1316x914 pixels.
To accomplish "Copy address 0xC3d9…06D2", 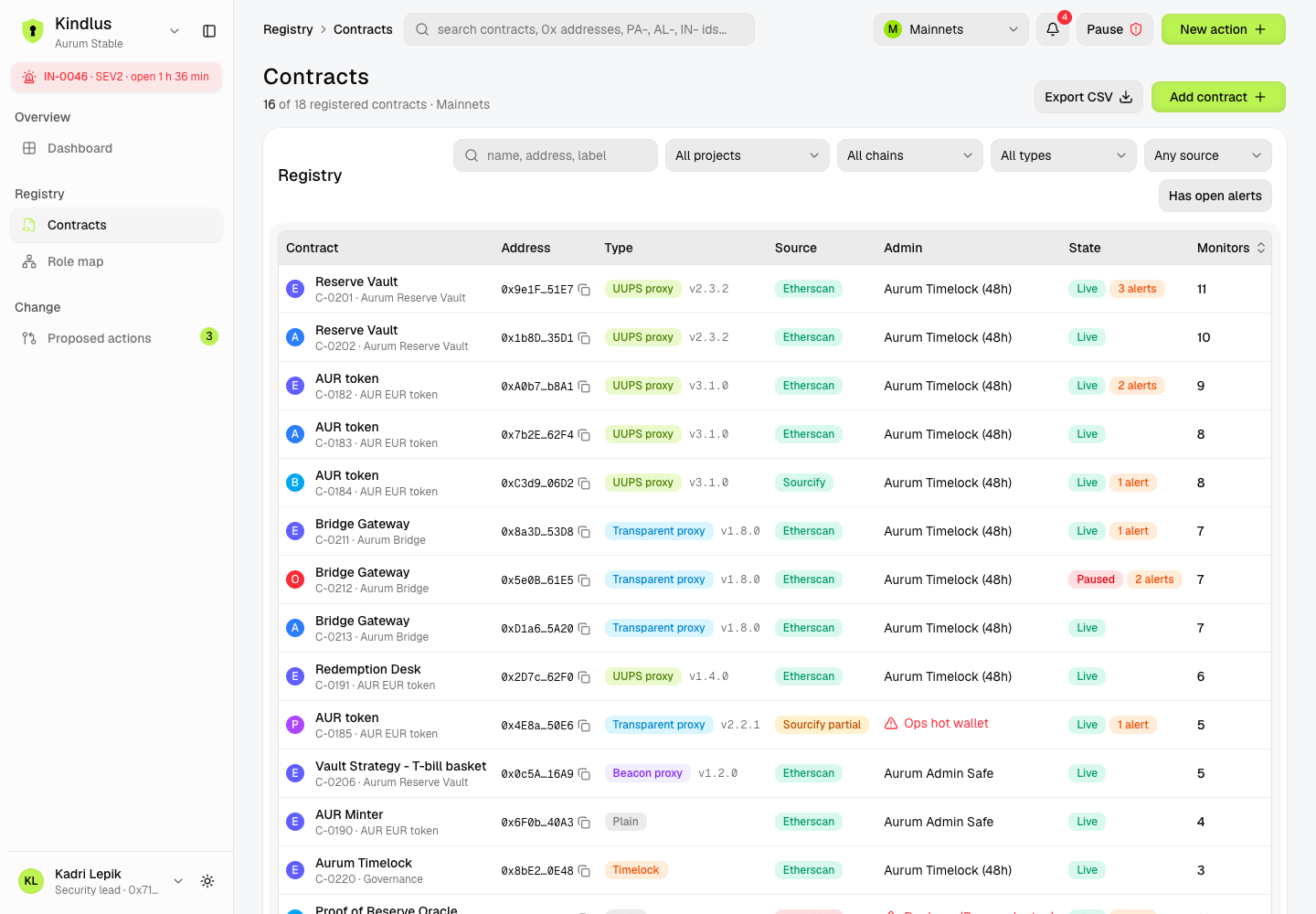I will (584, 484).
